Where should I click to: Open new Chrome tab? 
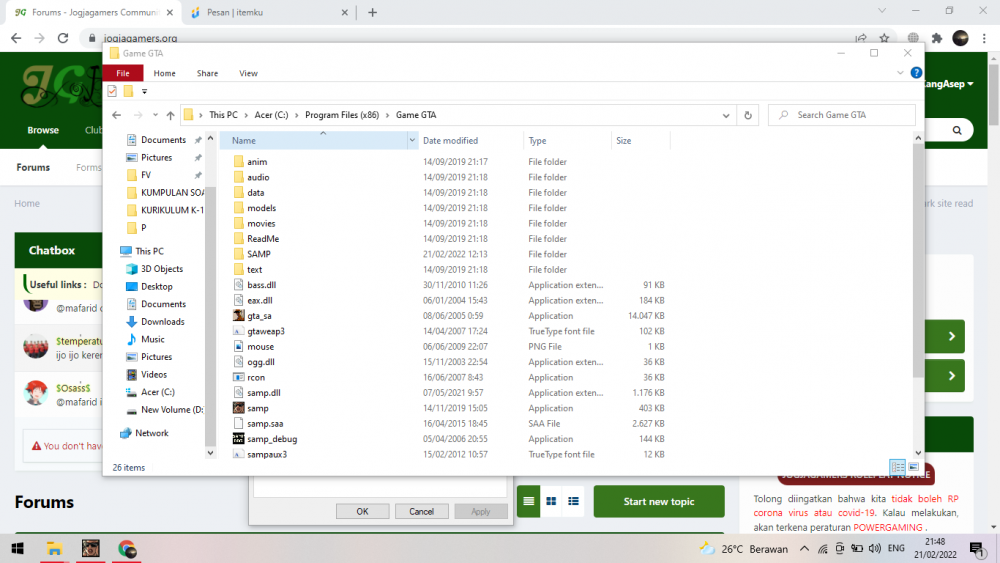coord(372,12)
